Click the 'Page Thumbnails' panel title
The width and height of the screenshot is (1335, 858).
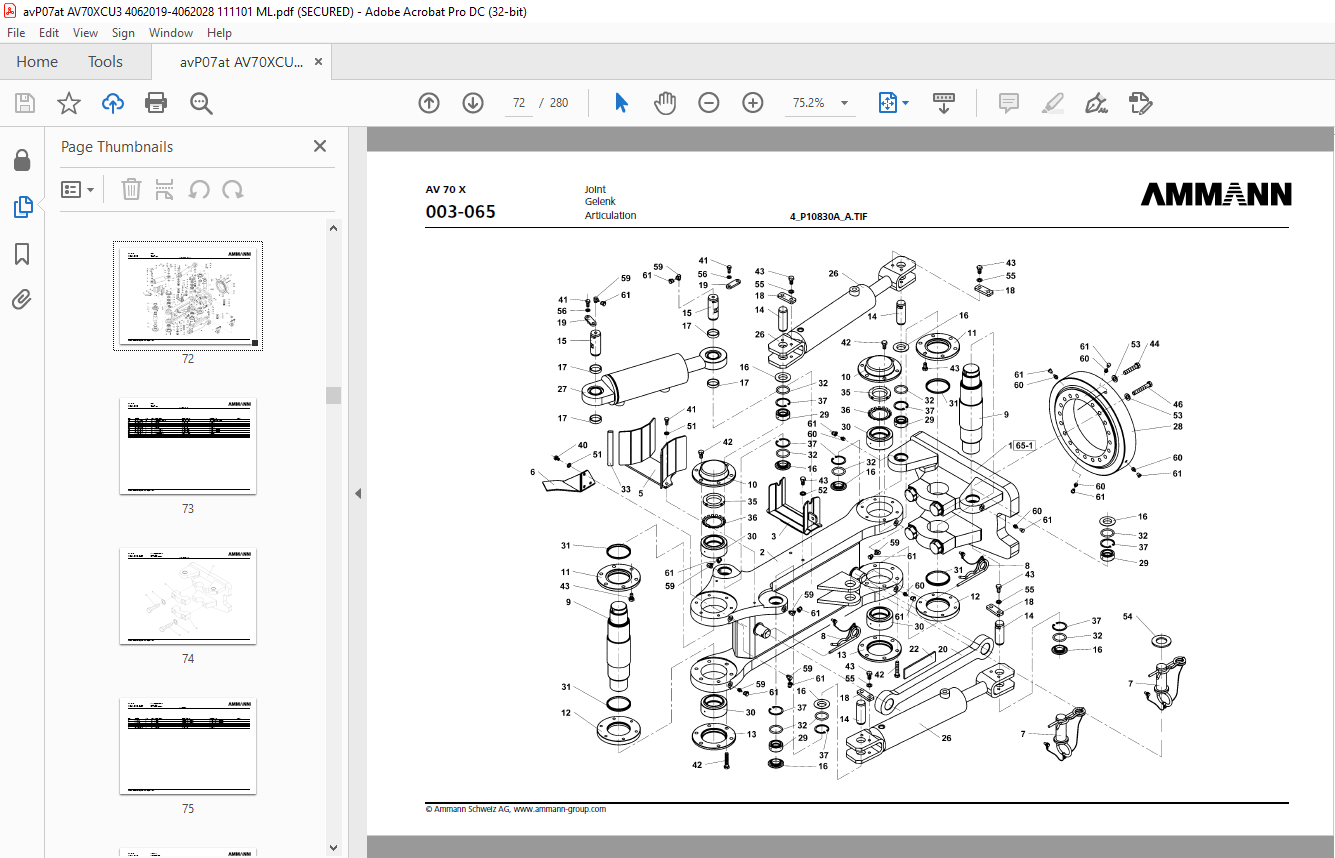(x=117, y=146)
